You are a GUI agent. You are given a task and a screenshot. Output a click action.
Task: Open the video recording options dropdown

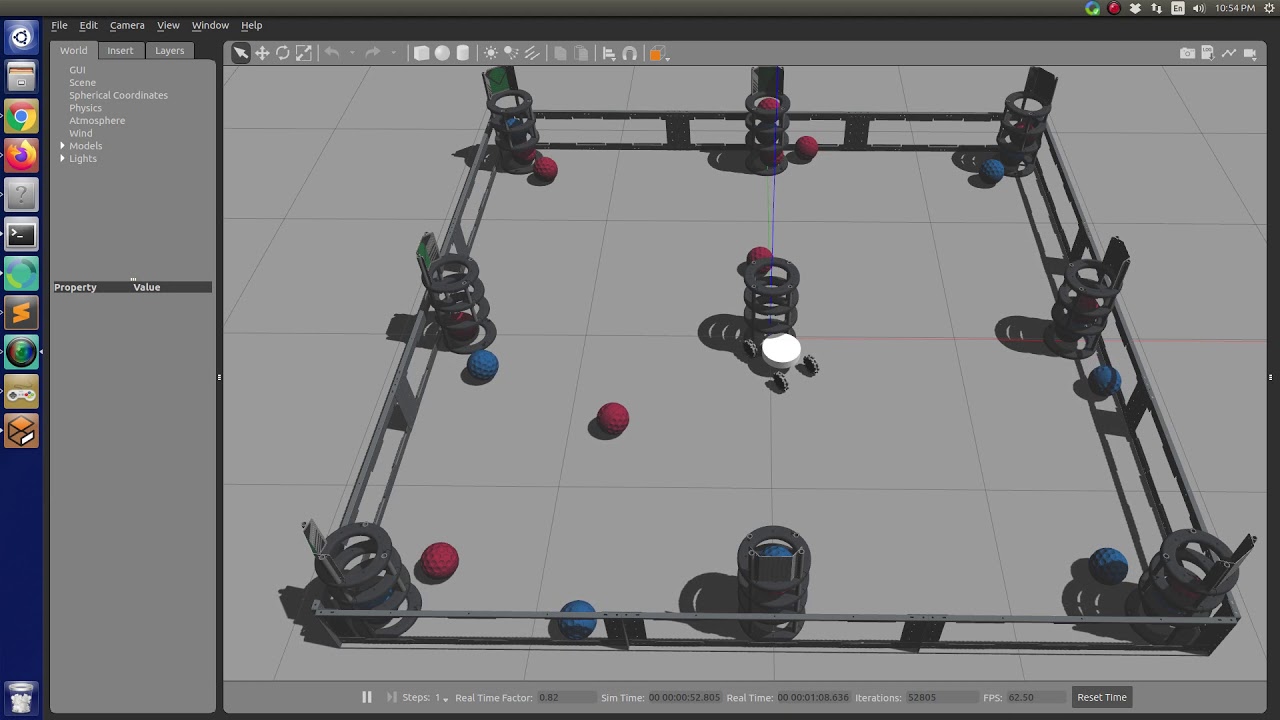click(1251, 54)
